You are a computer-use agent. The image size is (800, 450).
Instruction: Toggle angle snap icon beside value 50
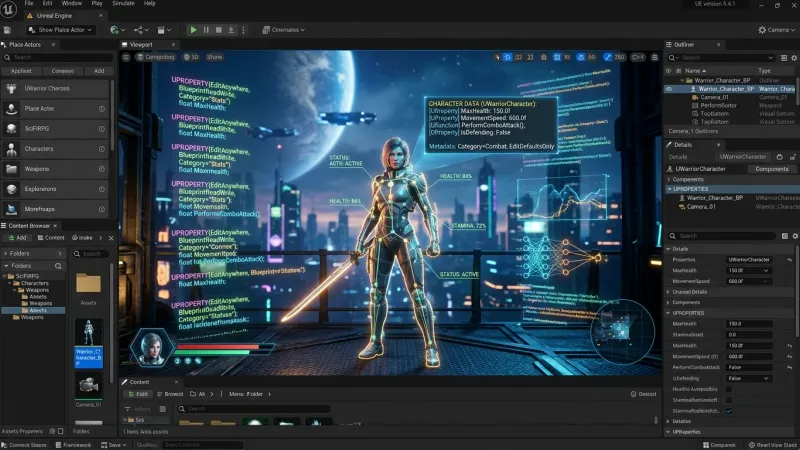coord(581,57)
